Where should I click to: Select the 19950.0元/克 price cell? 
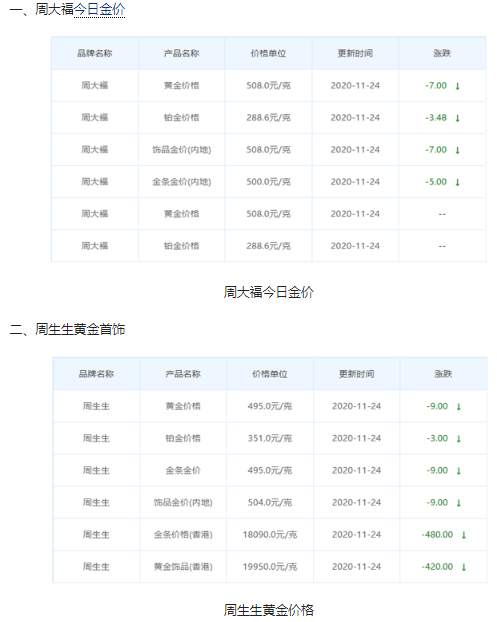click(270, 566)
